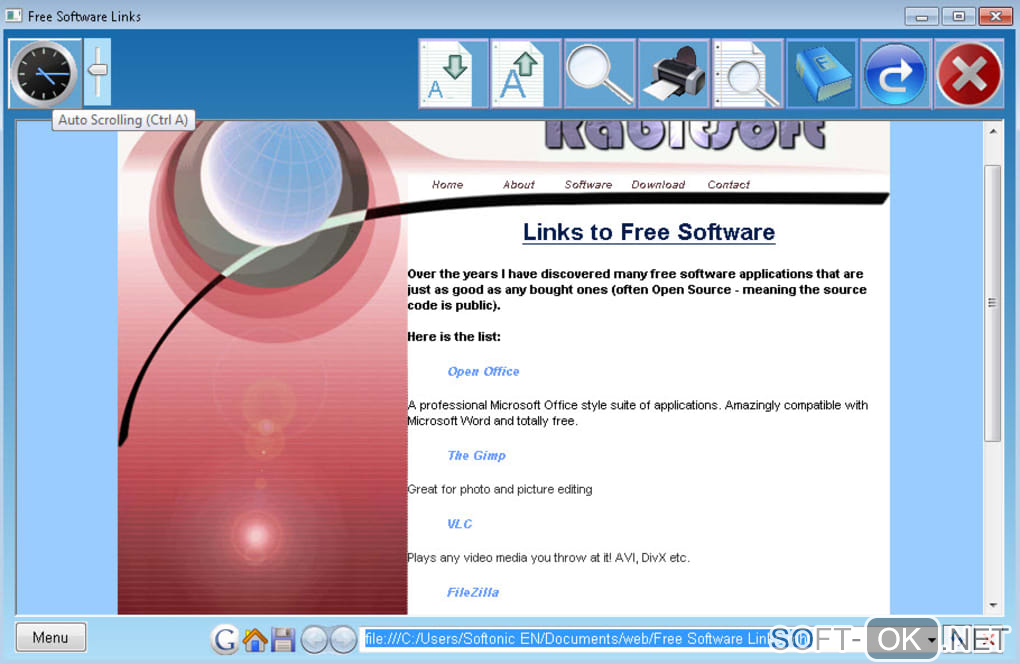1020x664 pixels.
Task: Minimize the Free Software Links window
Action: tap(921, 16)
